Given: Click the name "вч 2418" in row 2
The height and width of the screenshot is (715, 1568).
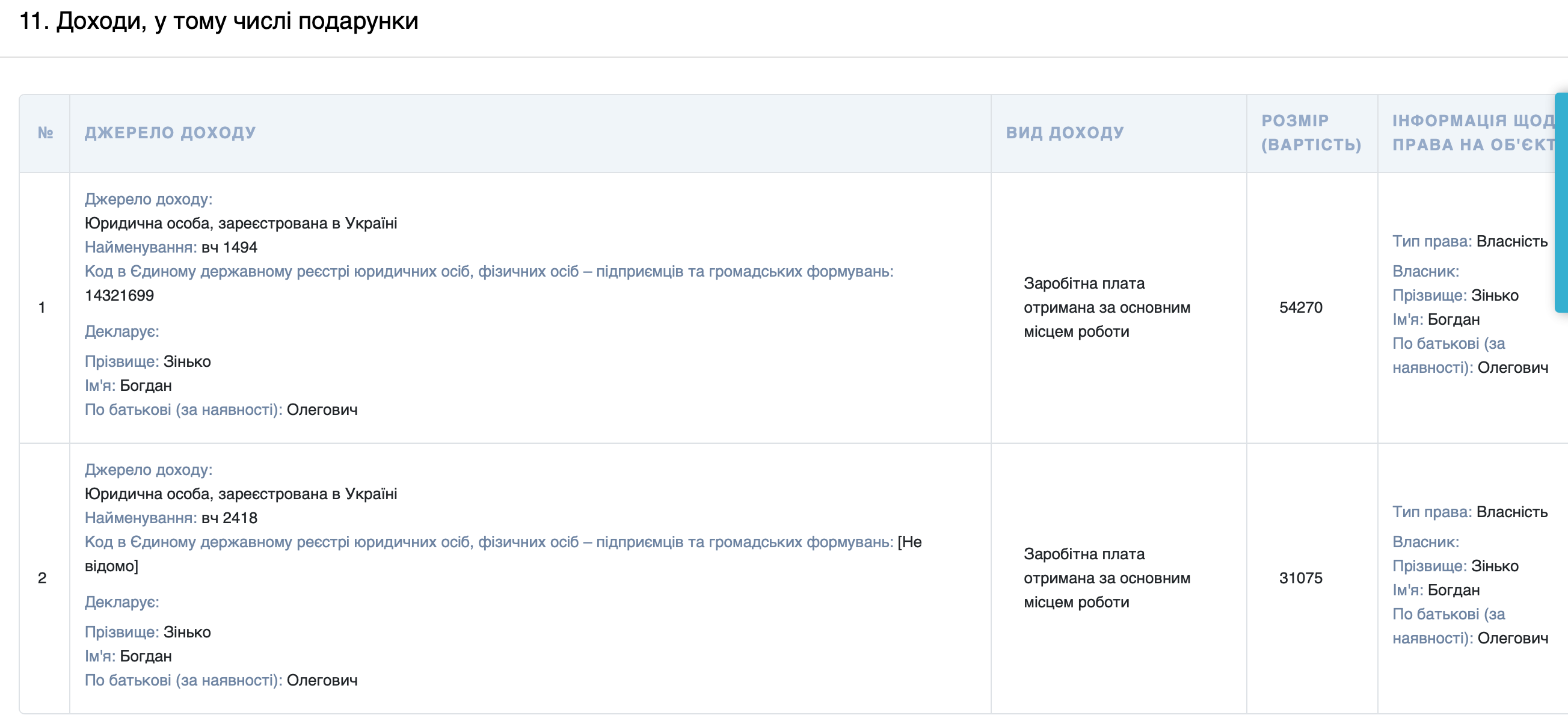Looking at the screenshot, I should (x=229, y=518).
